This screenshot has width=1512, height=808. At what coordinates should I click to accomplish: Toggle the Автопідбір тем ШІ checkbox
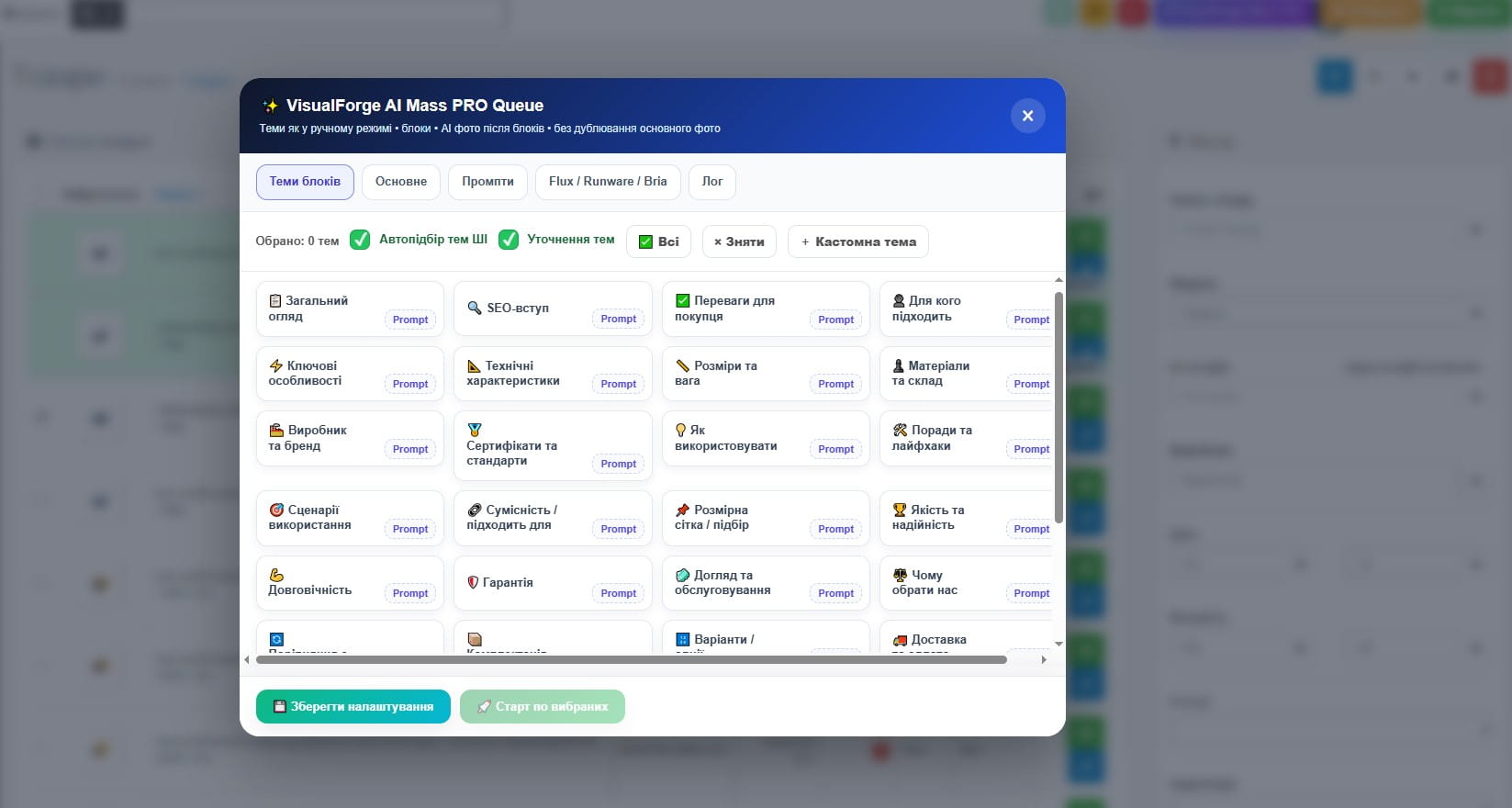click(x=360, y=240)
